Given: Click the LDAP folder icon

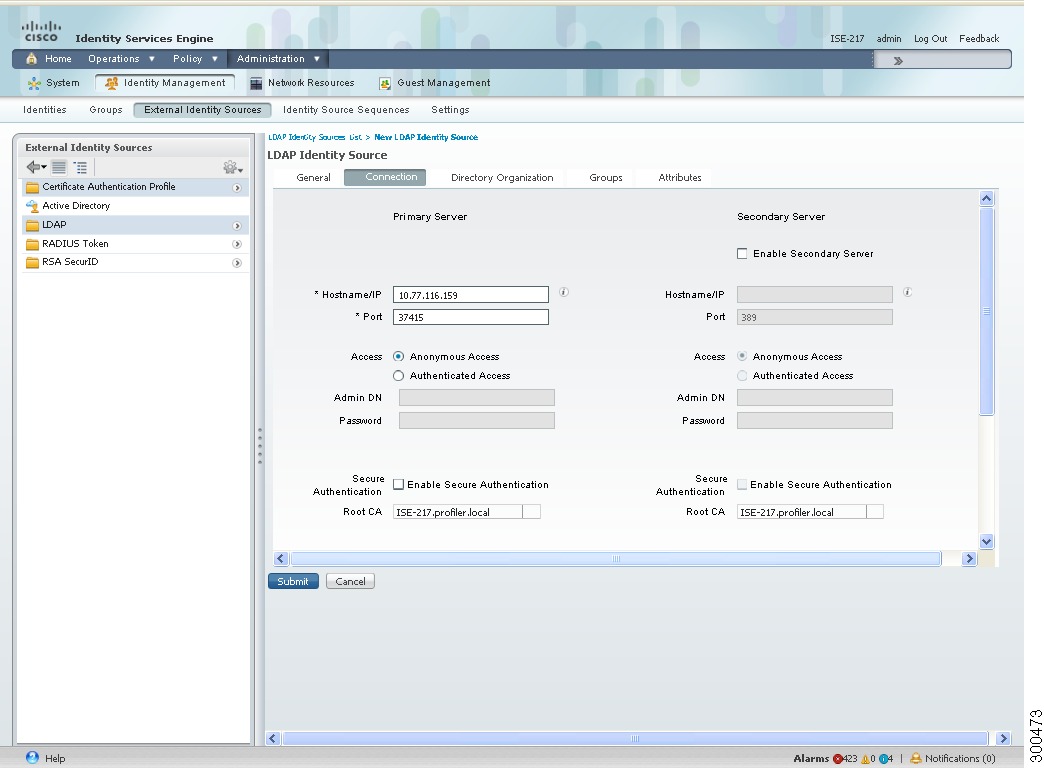Looking at the screenshot, I should pyautogui.click(x=32, y=225).
